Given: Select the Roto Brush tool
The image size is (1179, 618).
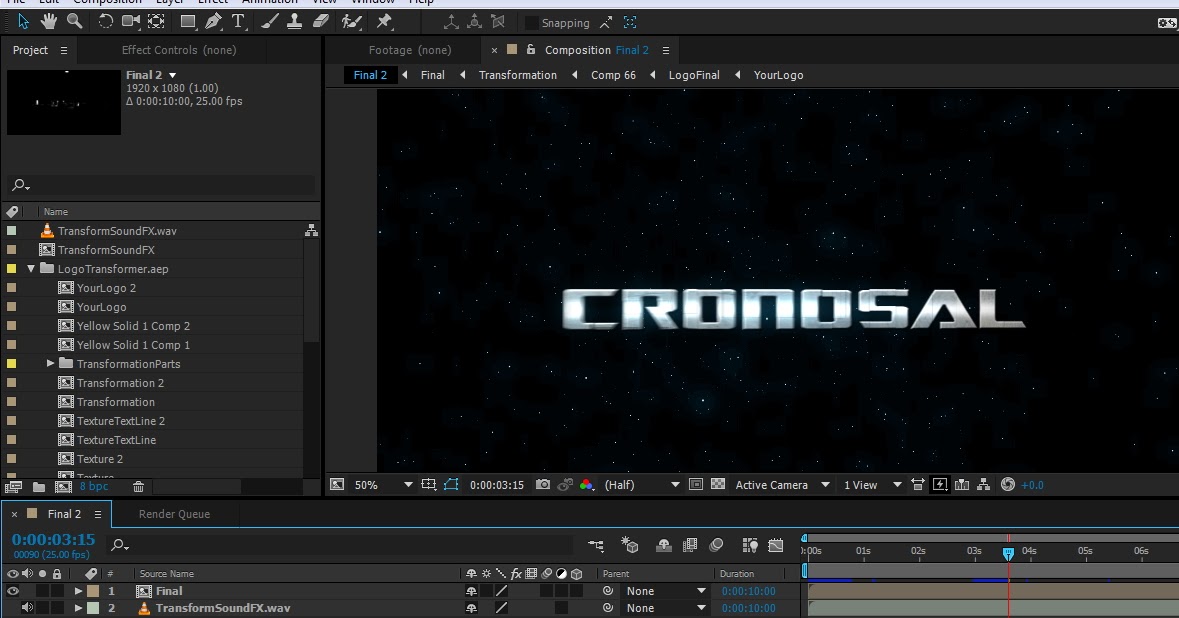Looking at the screenshot, I should pos(351,22).
